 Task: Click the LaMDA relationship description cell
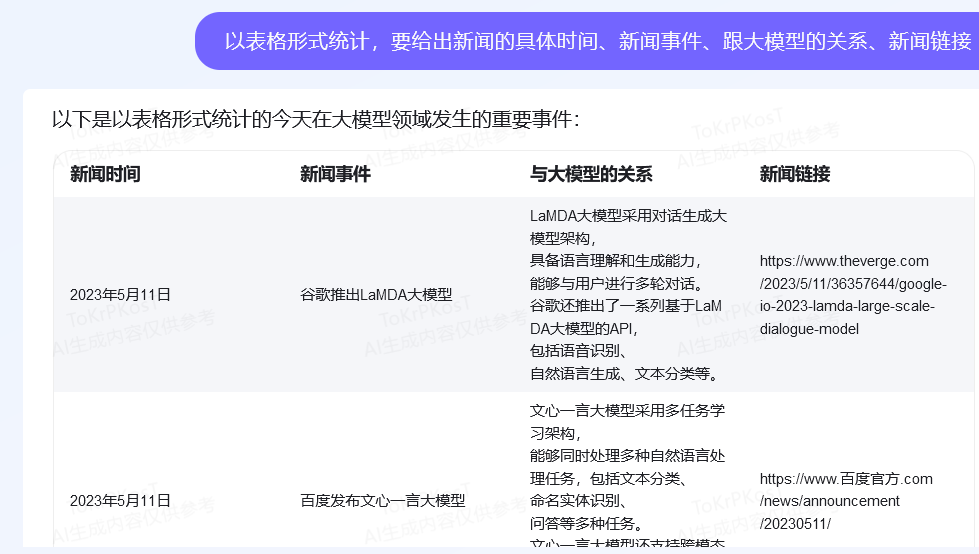[x=628, y=295]
